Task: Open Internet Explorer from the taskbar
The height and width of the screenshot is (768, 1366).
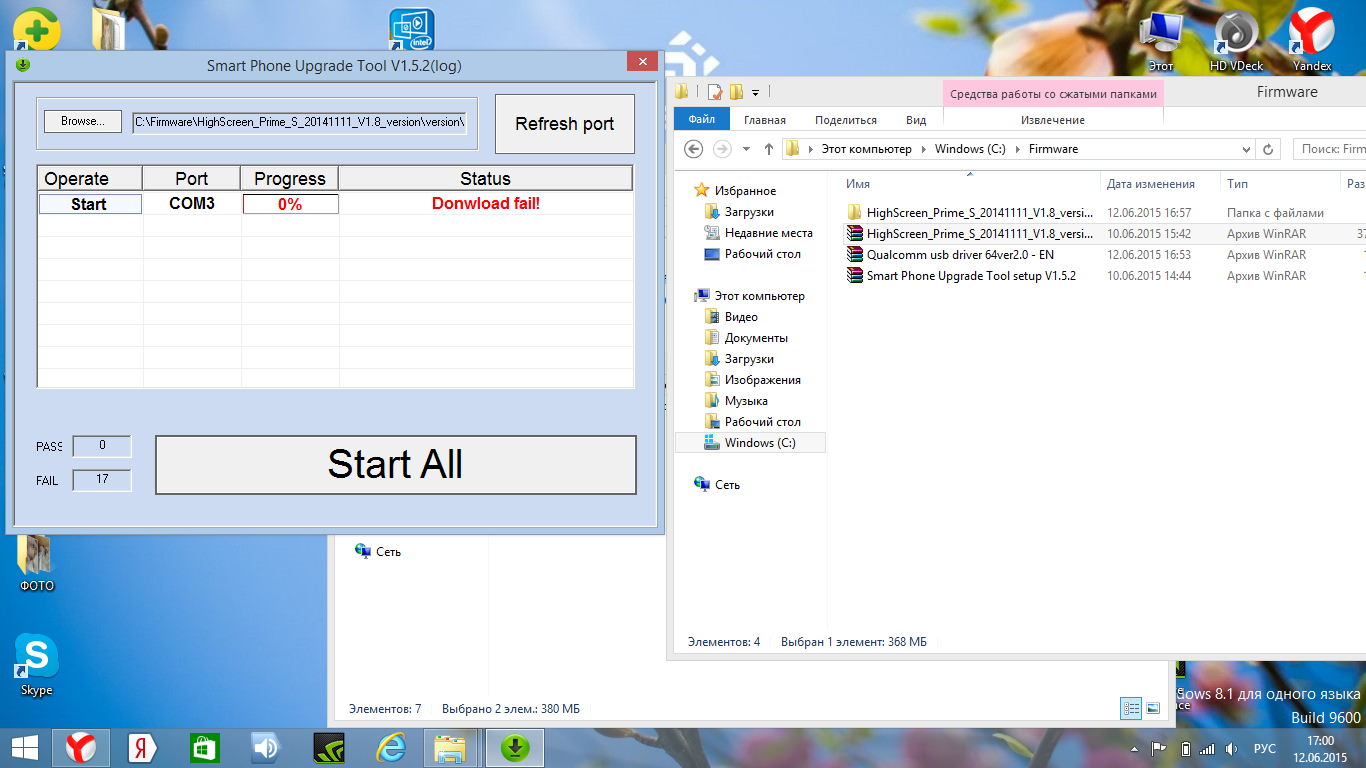Action: coord(391,747)
